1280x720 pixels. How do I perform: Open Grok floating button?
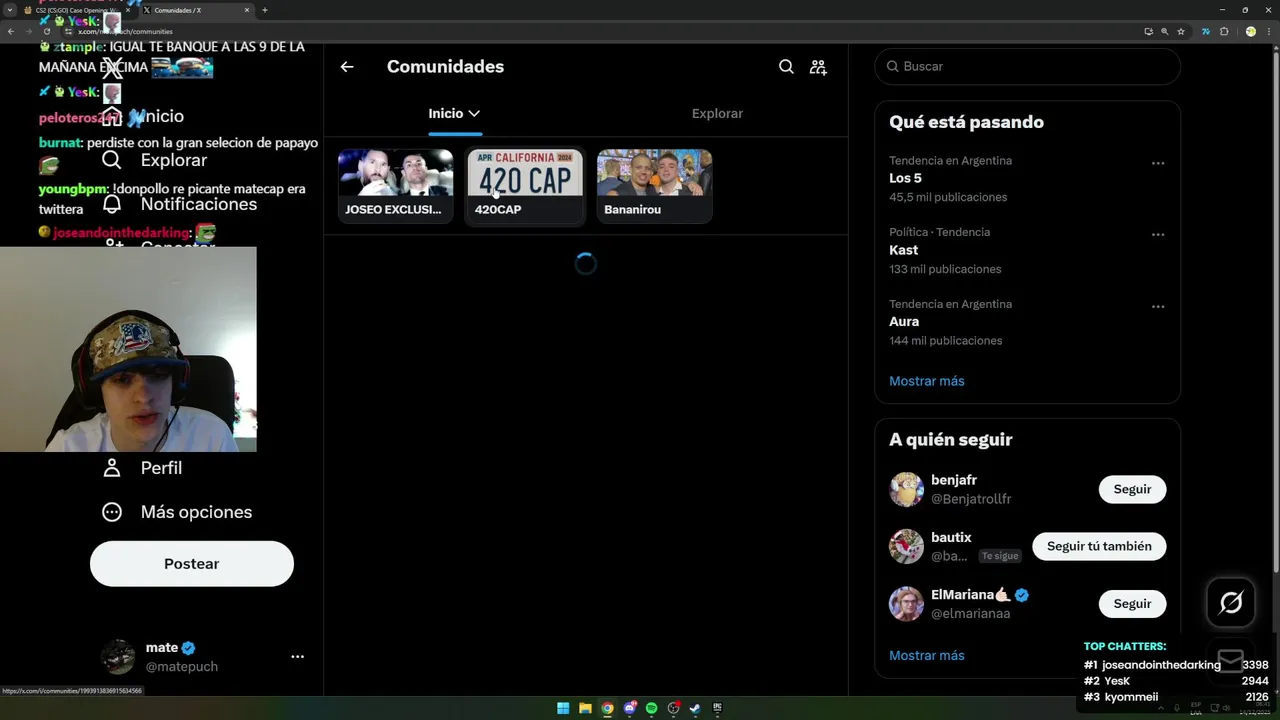coord(1231,602)
